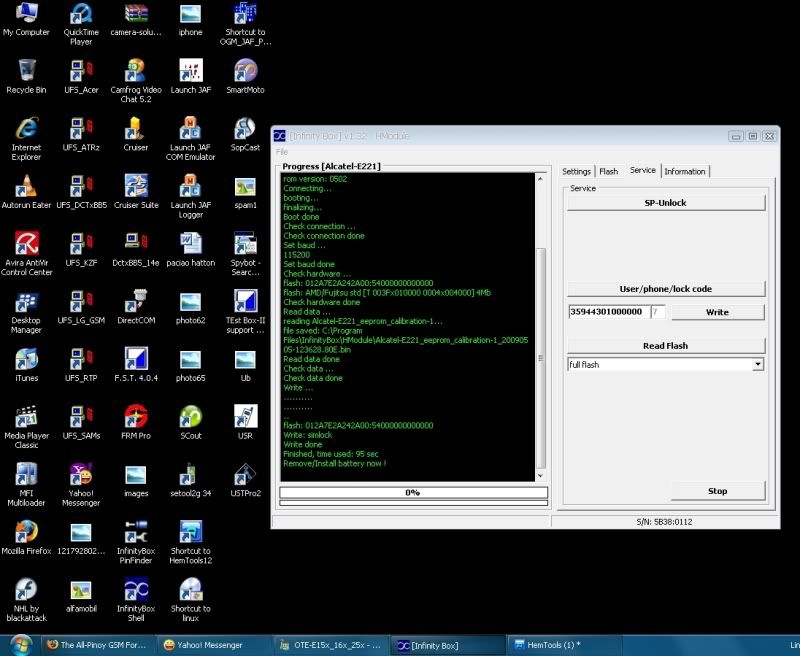Open the InfinityBox PinFinder desktop icon
Viewport: 800px width, 656px height.
(135, 531)
